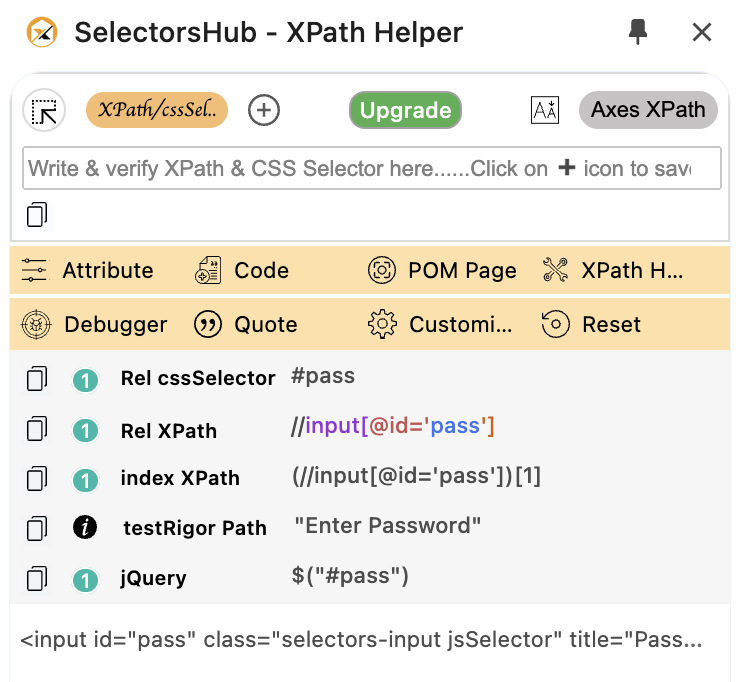Click the Rel XPath label
The width and height of the screenshot is (742, 682).
(x=168, y=431)
